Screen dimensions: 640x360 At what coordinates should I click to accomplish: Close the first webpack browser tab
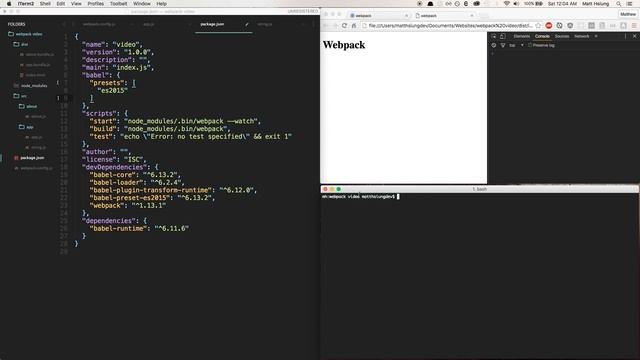pyautogui.click(x=407, y=16)
